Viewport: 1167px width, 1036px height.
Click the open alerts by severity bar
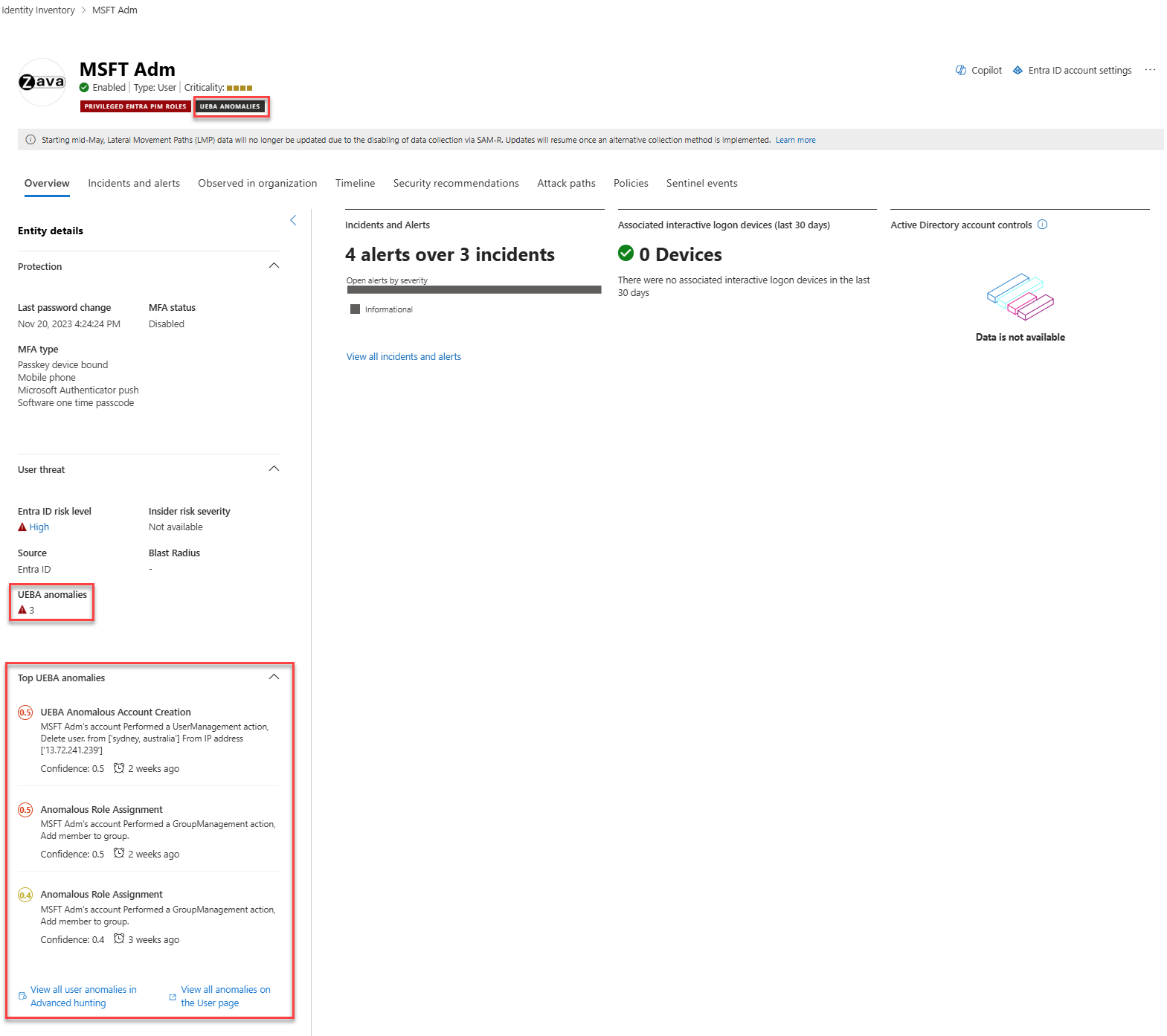tap(474, 290)
